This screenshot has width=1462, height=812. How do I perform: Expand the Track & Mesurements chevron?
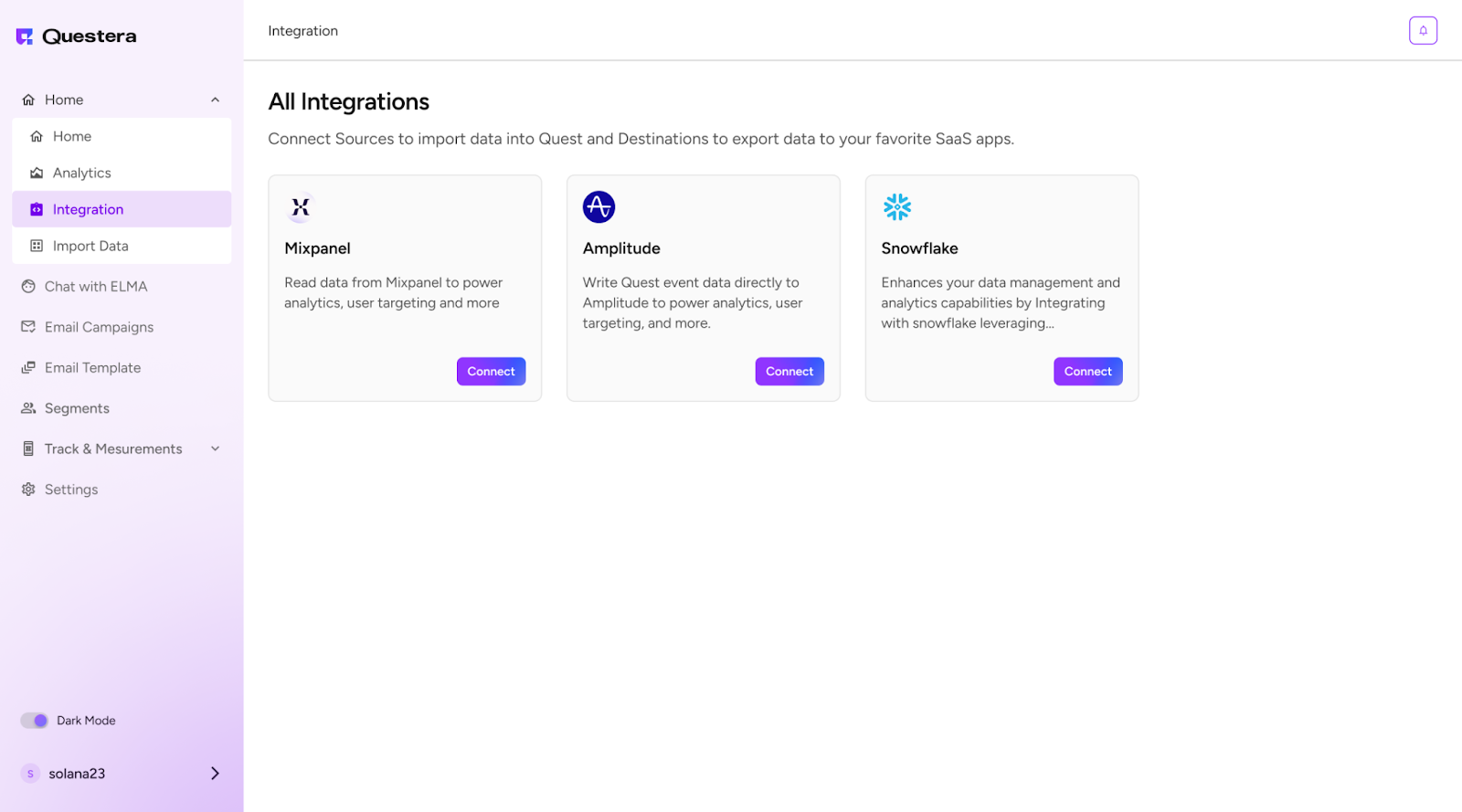[x=216, y=448]
